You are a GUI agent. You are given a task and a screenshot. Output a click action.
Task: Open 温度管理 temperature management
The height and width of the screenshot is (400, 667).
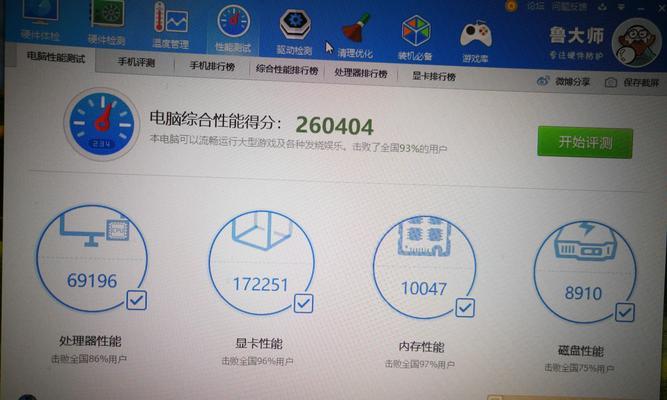[x=171, y=25]
